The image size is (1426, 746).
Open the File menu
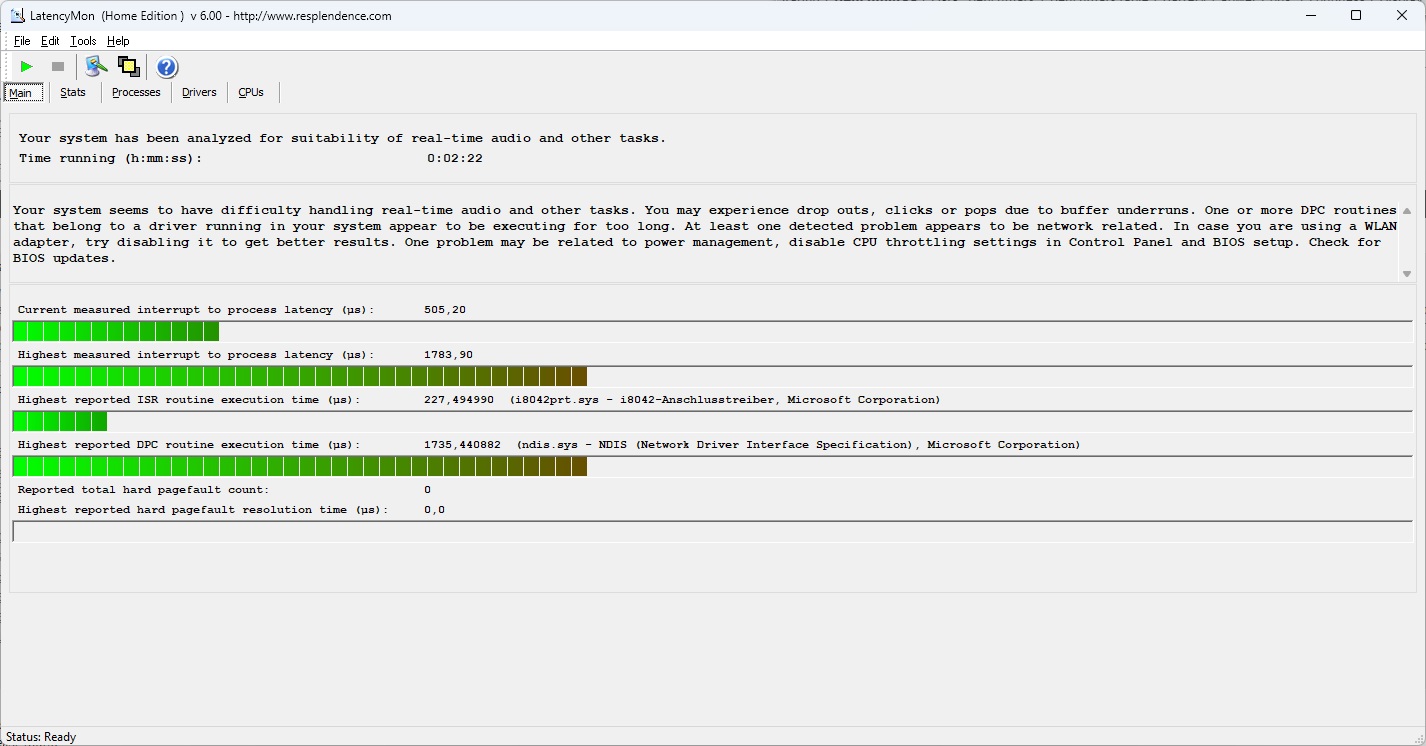22,41
